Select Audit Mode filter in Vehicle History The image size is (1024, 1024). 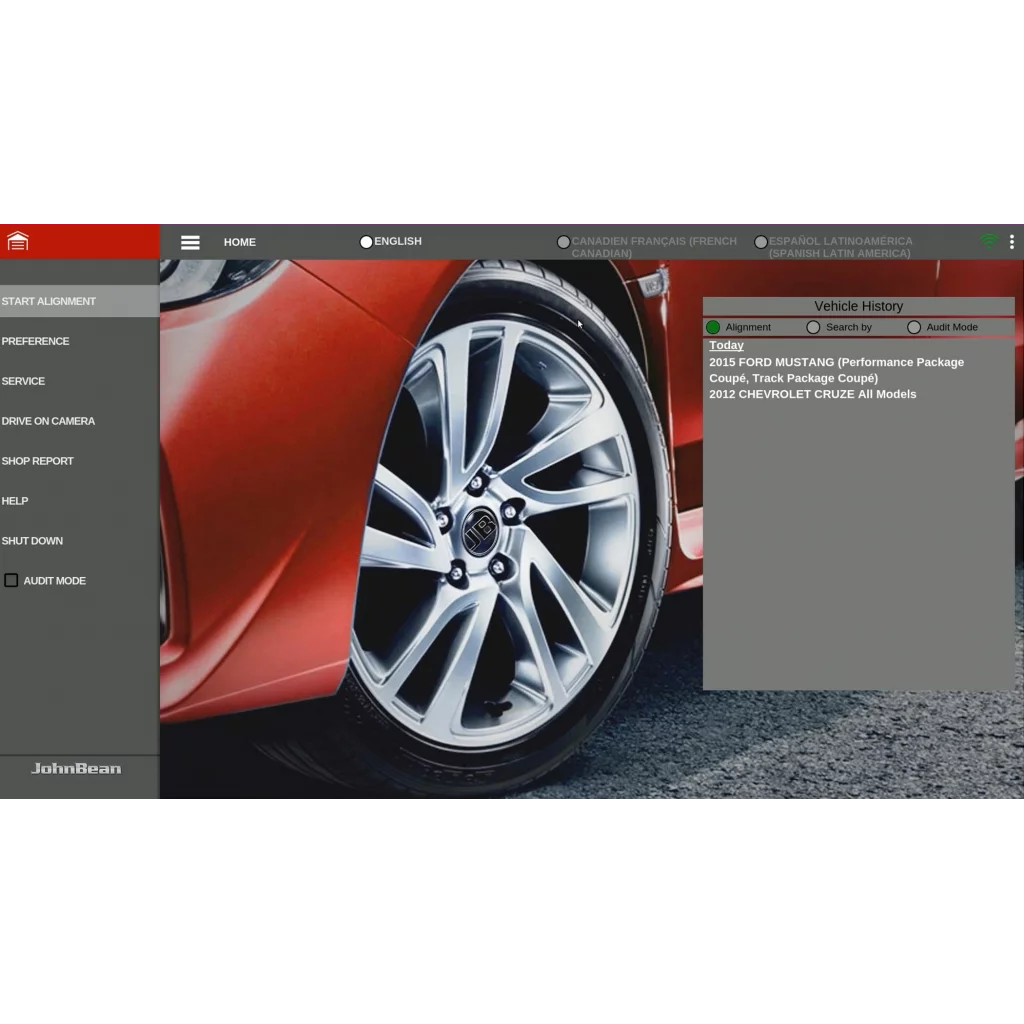coord(914,327)
